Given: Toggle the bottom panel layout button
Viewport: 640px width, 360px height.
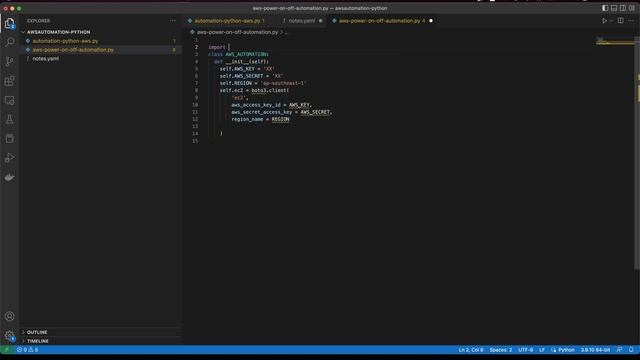Looking at the screenshot, I should (x=614, y=8).
